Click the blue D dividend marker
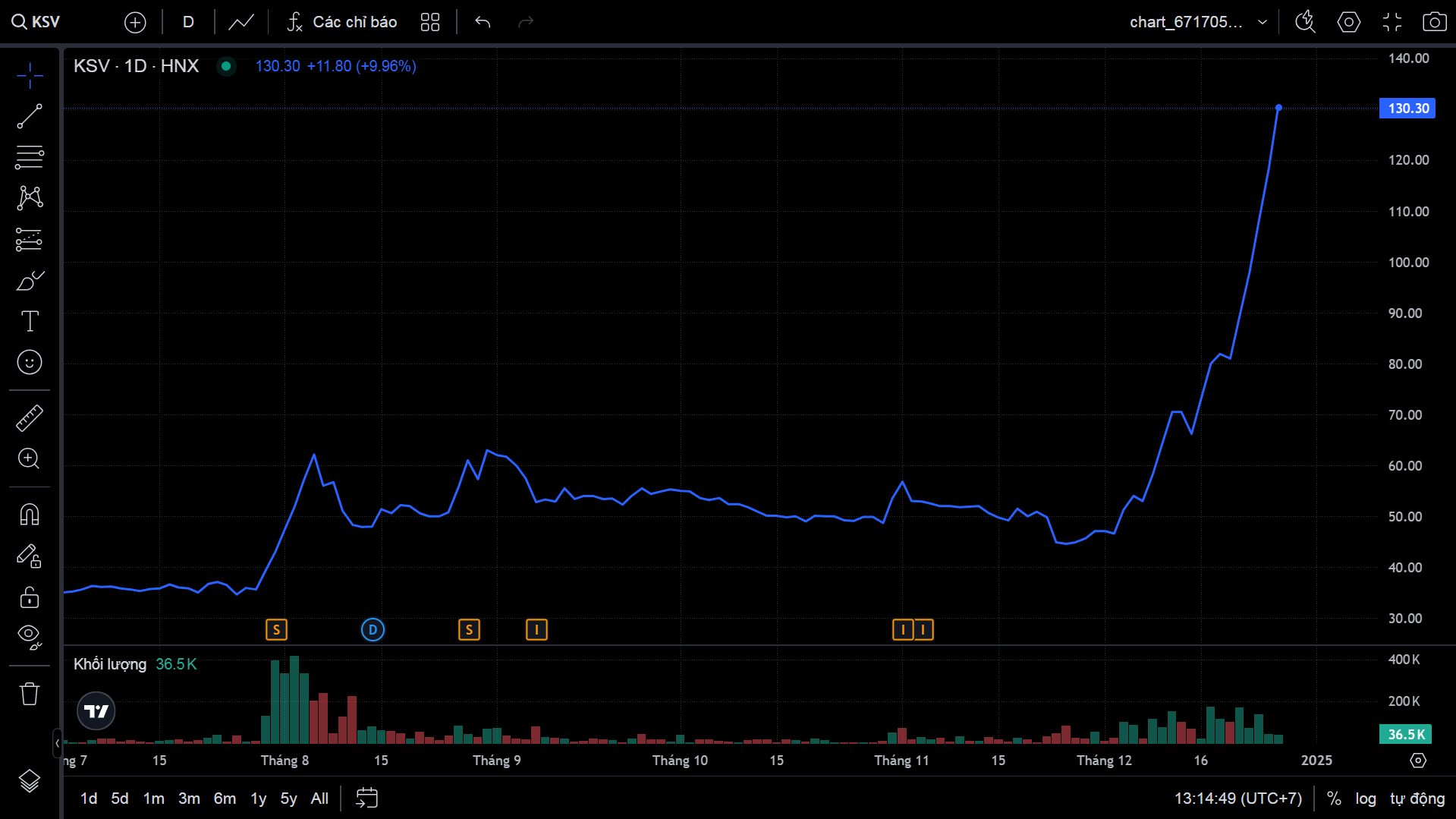The image size is (1456, 819). coord(373,629)
